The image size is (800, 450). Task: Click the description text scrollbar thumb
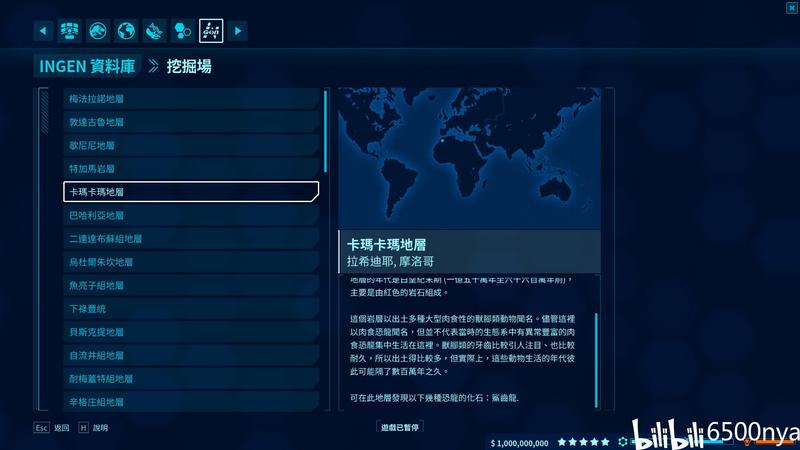point(596,360)
